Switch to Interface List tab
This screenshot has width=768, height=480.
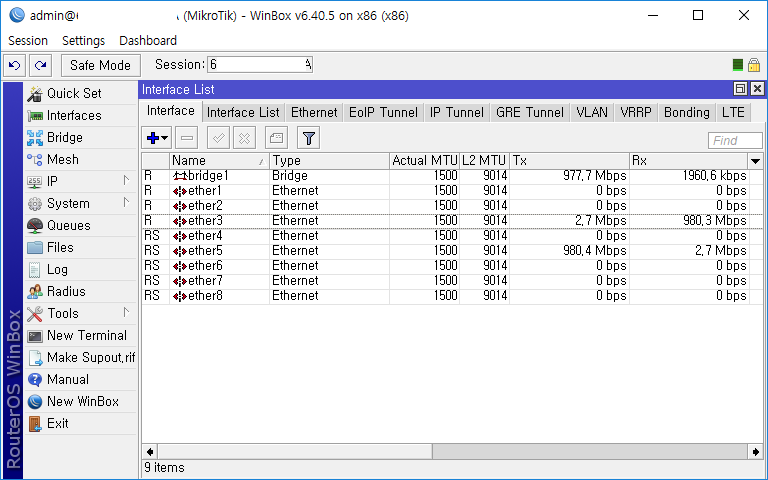[x=243, y=113]
